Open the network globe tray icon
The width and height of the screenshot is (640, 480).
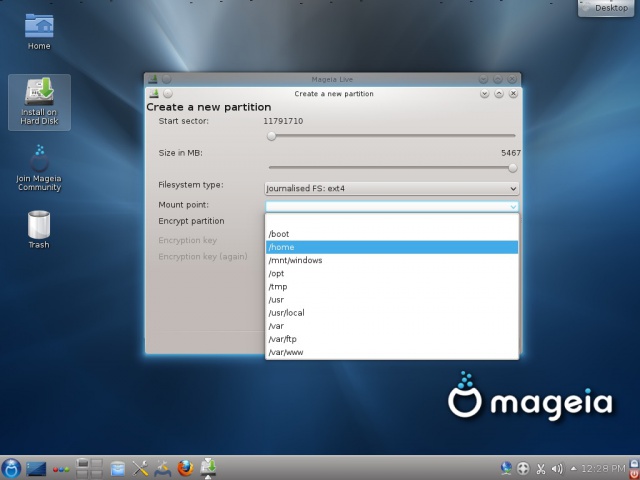[x=506, y=468]
